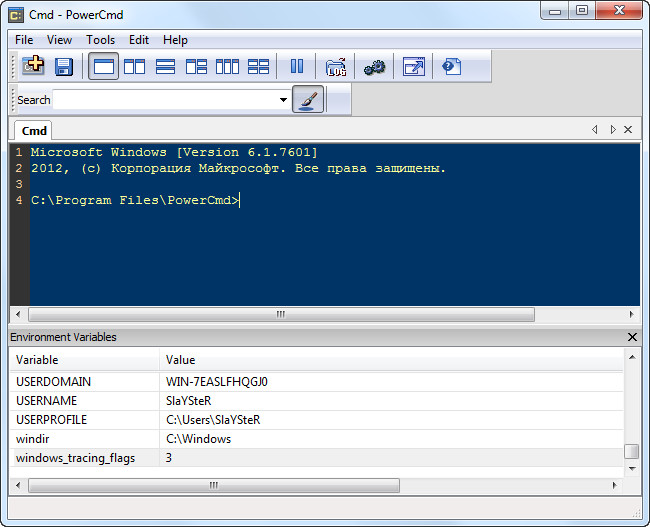Click the Search input field
This screenshot has width=650, height=527.
point(165,100)
